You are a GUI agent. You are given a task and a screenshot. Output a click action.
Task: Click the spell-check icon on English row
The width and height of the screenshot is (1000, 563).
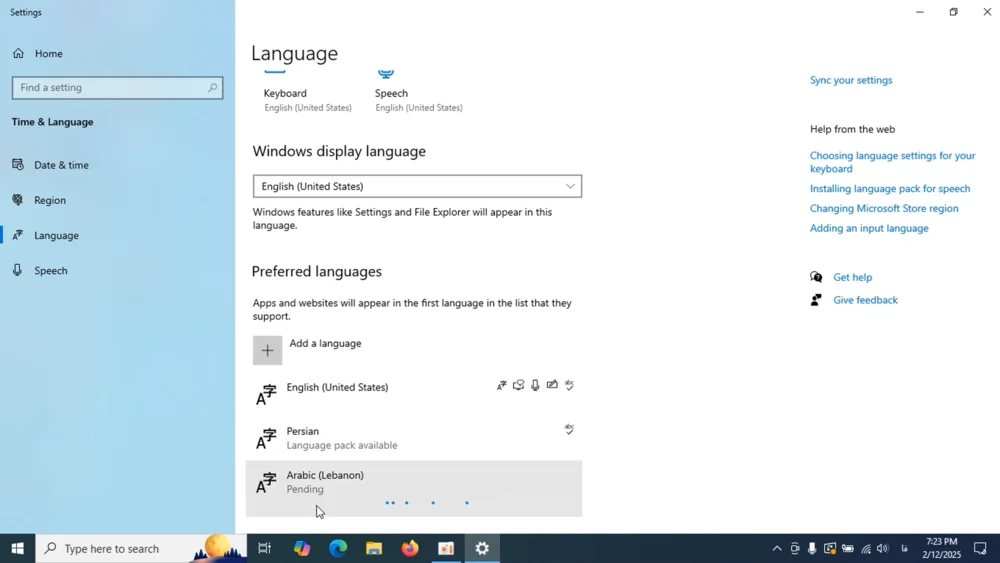570,384
